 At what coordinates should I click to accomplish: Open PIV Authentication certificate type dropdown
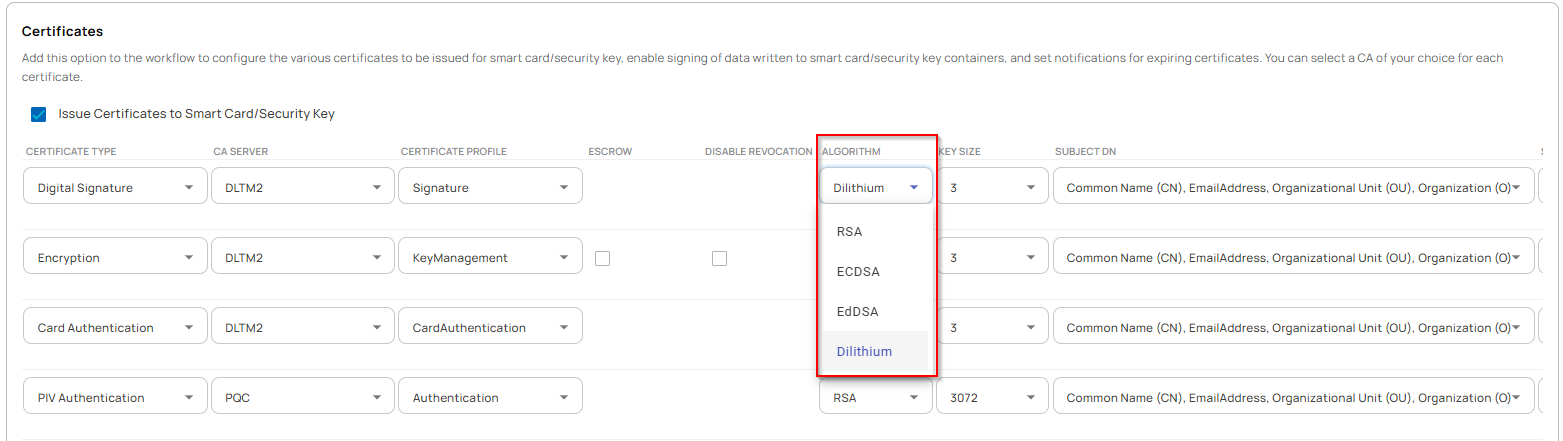tap(114, 397)
